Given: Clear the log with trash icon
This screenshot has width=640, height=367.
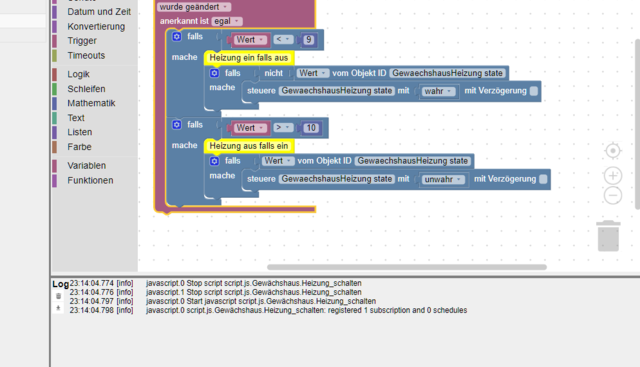Looking at the screenshot, I should click(58, 296).
